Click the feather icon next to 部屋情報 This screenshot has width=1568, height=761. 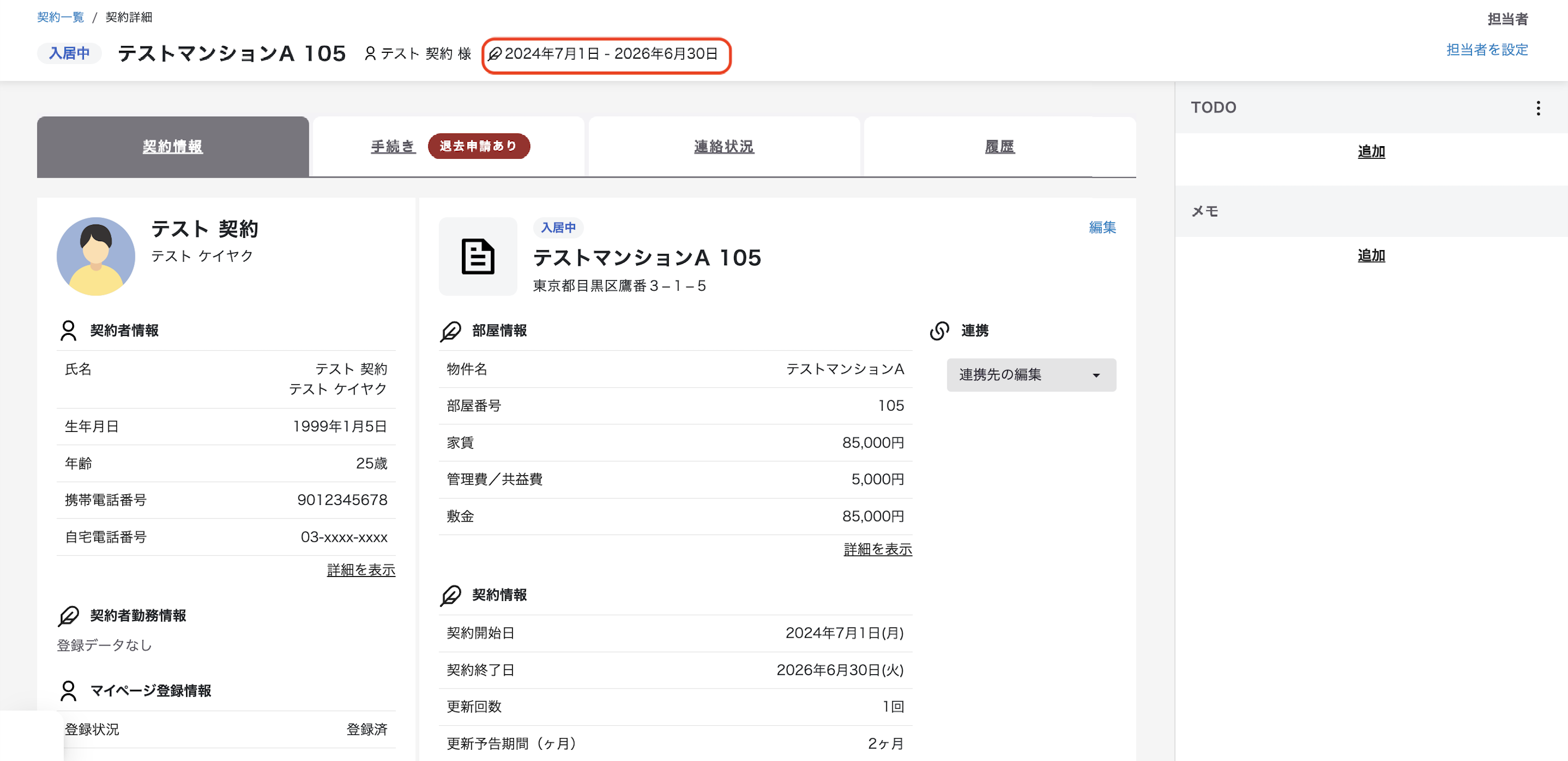click(451, 331)
